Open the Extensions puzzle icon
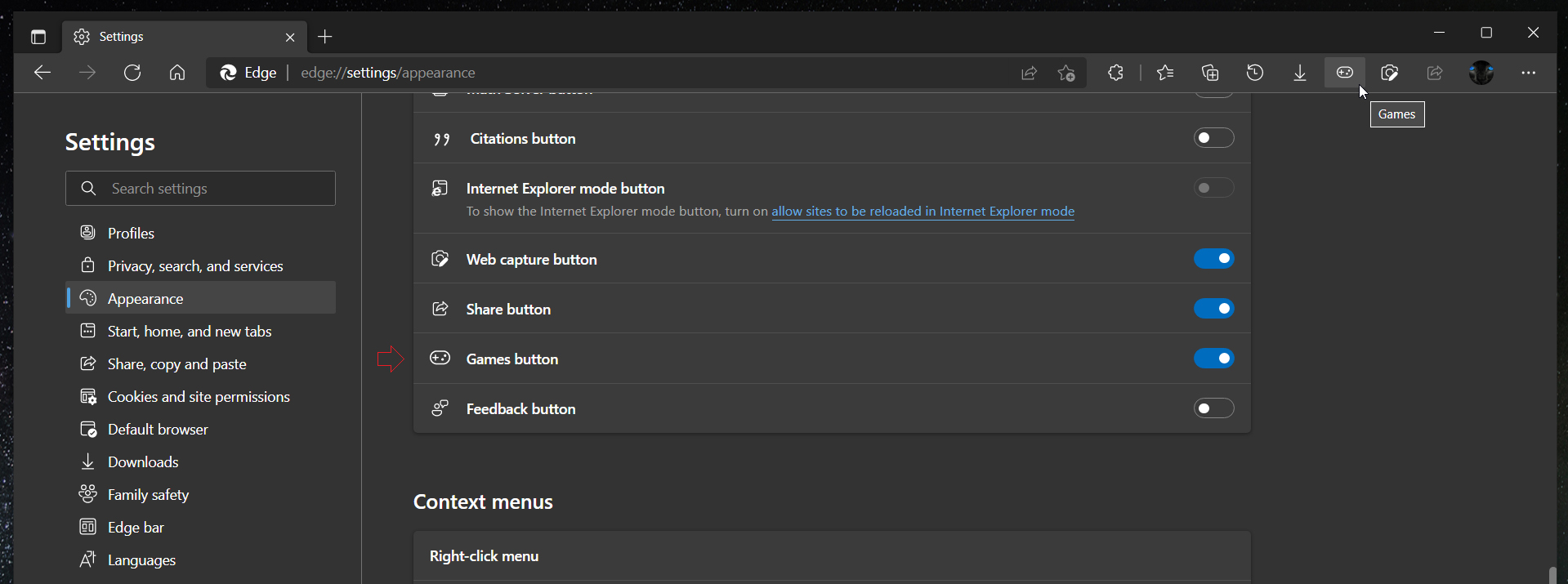Viewport: 1568px width, 584px height. coord(1115,73)
